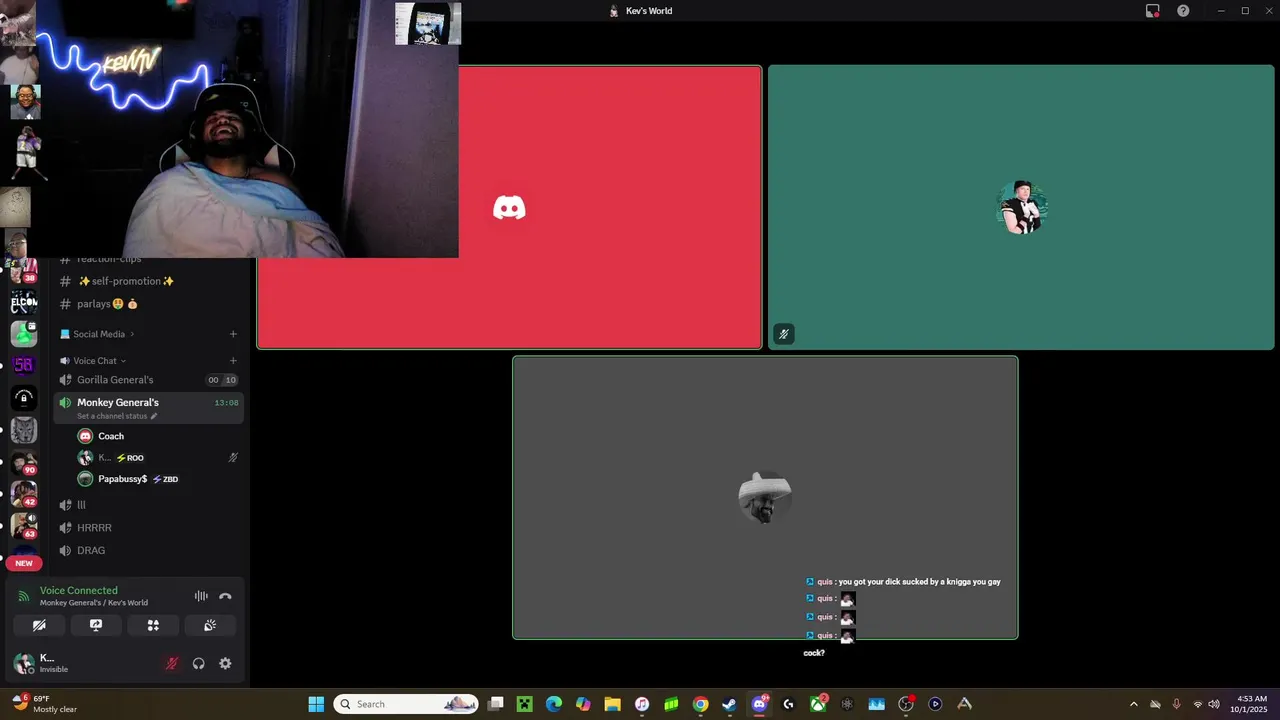
Task: Open the weather widget 69°F
Action: pyautogui.click(x=44, y=704)
